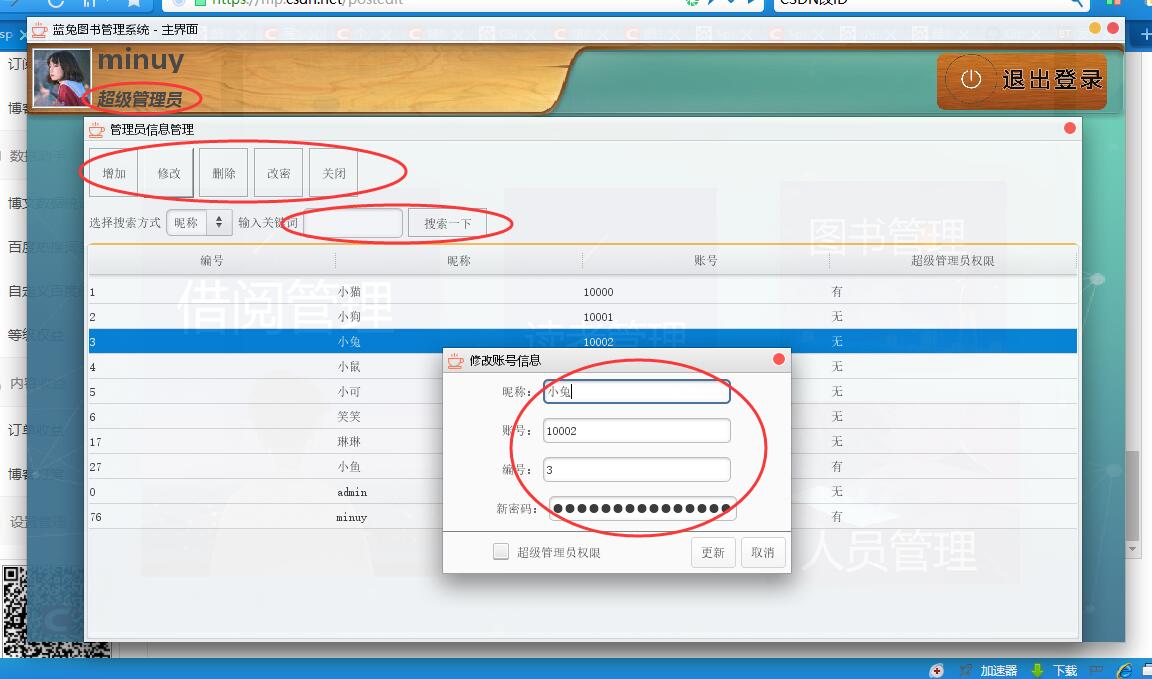Click the 更新 update button
The height and width of the screenshot is (679, 1152).
pyautogui.click(x=713, y=553)
